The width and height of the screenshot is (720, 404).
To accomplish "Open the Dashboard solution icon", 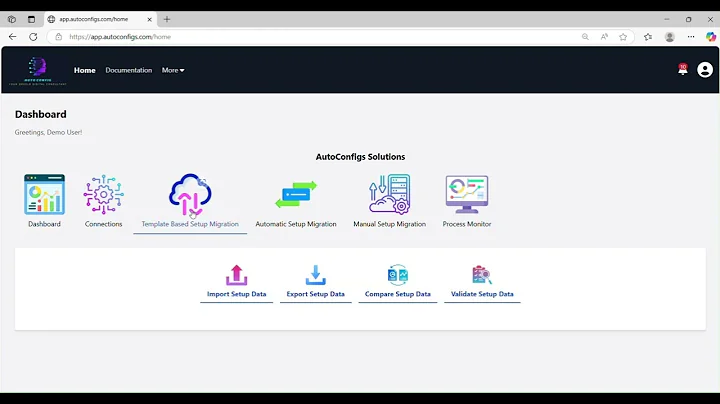I will 45,194.
